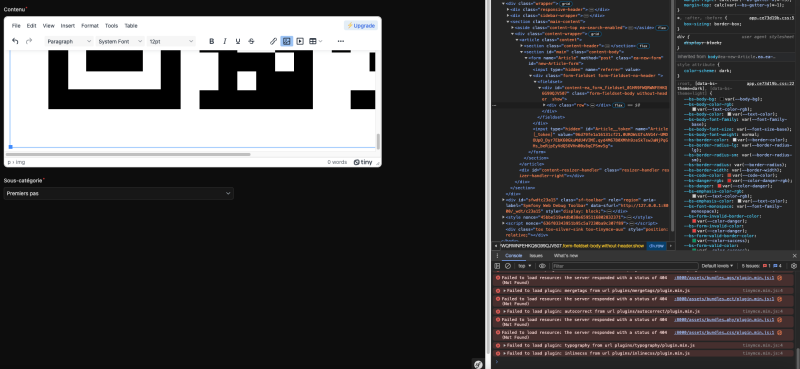
Task: Open the Edit menu in editor
Action: tap(31, 26)
